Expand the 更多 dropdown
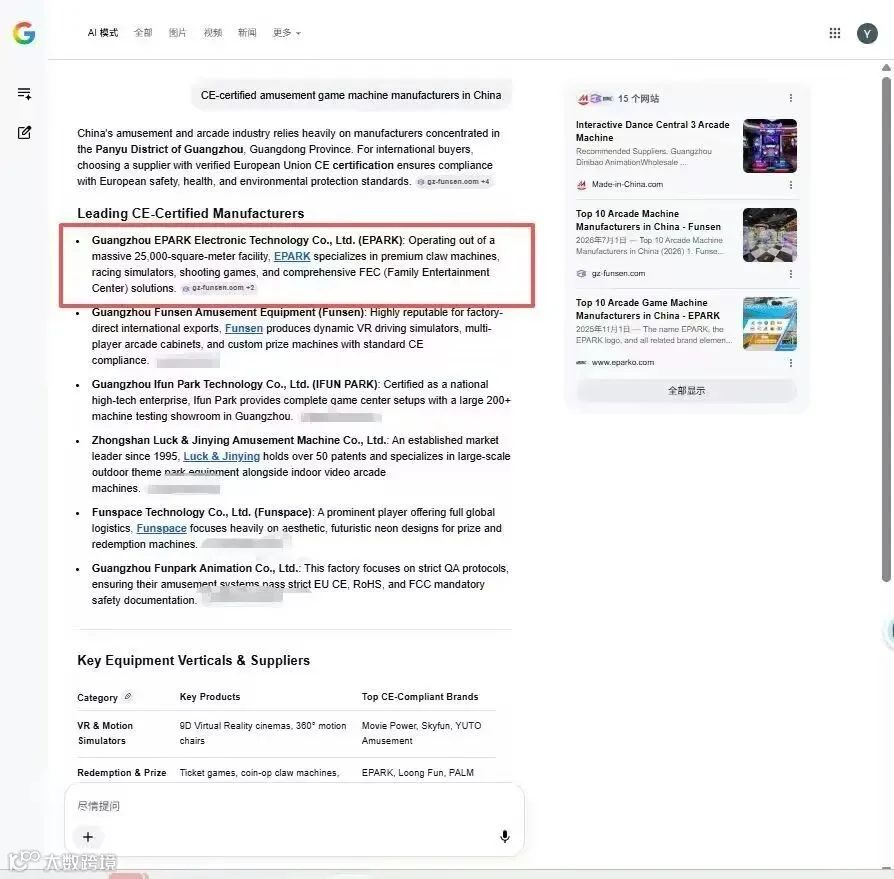This screenshot has width=894, height=879. click(x=286, y=32)
